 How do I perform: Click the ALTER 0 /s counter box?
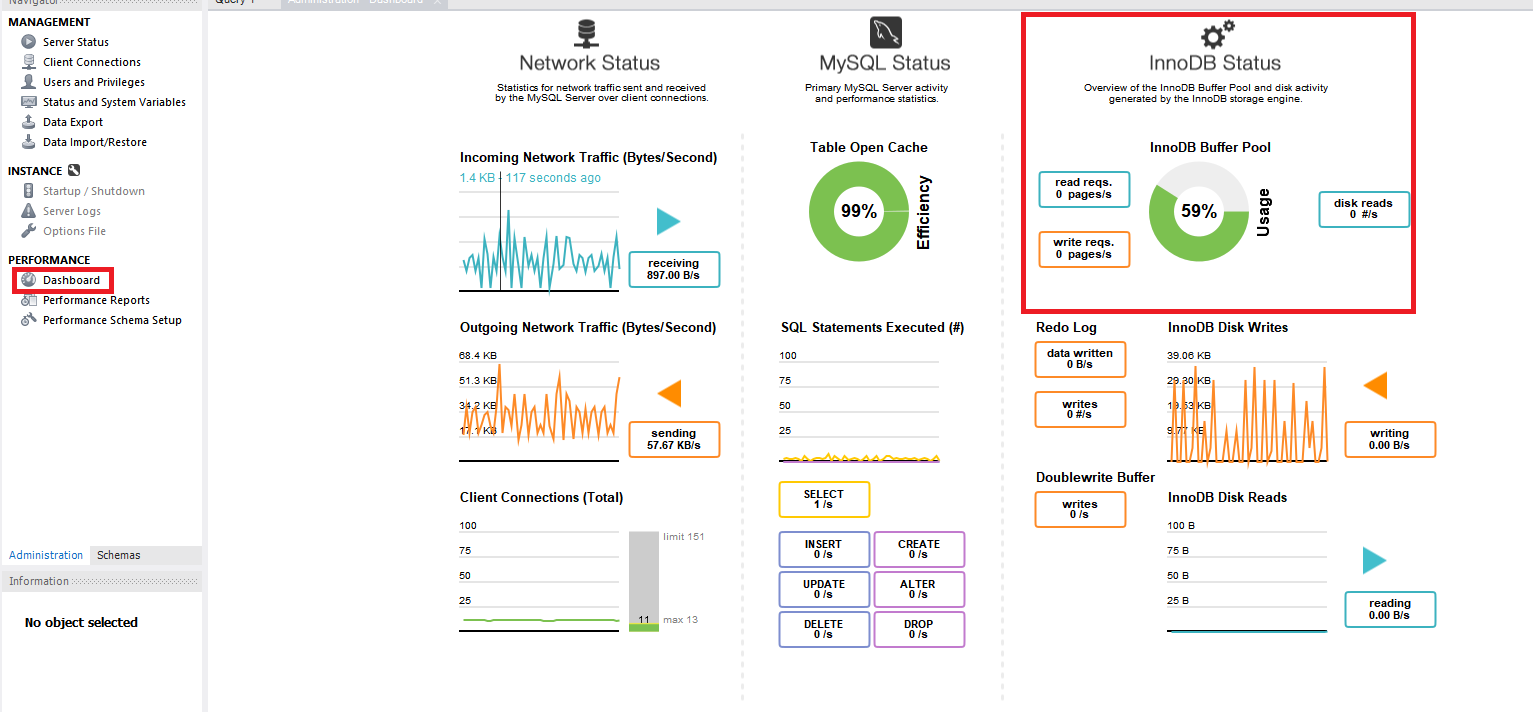[x=919, y=590]
